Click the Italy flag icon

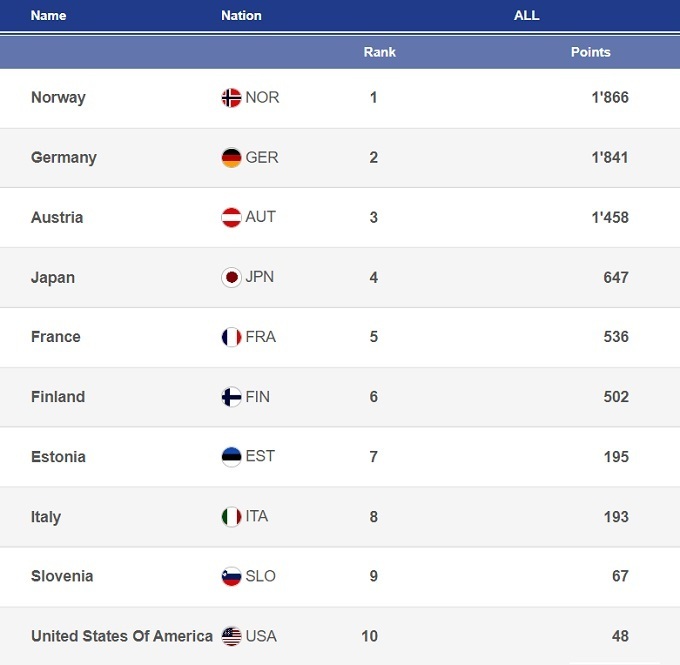coord(231,517)
